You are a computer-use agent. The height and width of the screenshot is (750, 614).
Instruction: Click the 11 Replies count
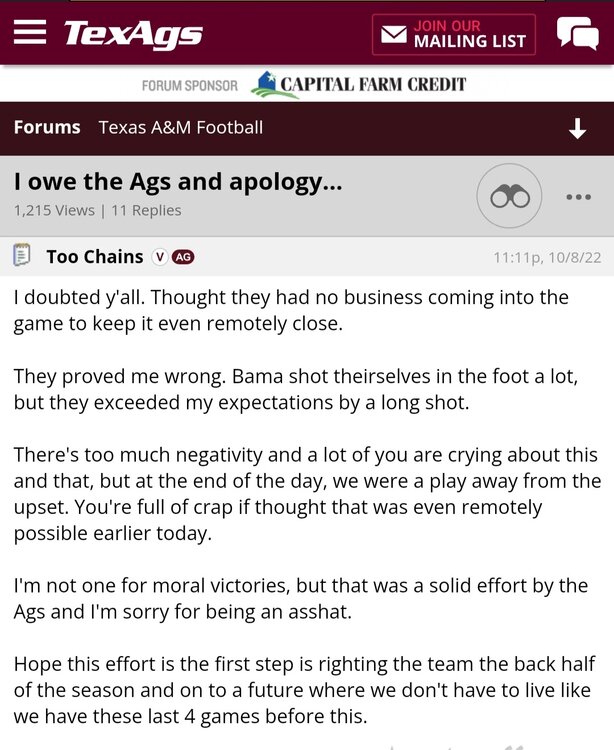(x=146, y=210)
